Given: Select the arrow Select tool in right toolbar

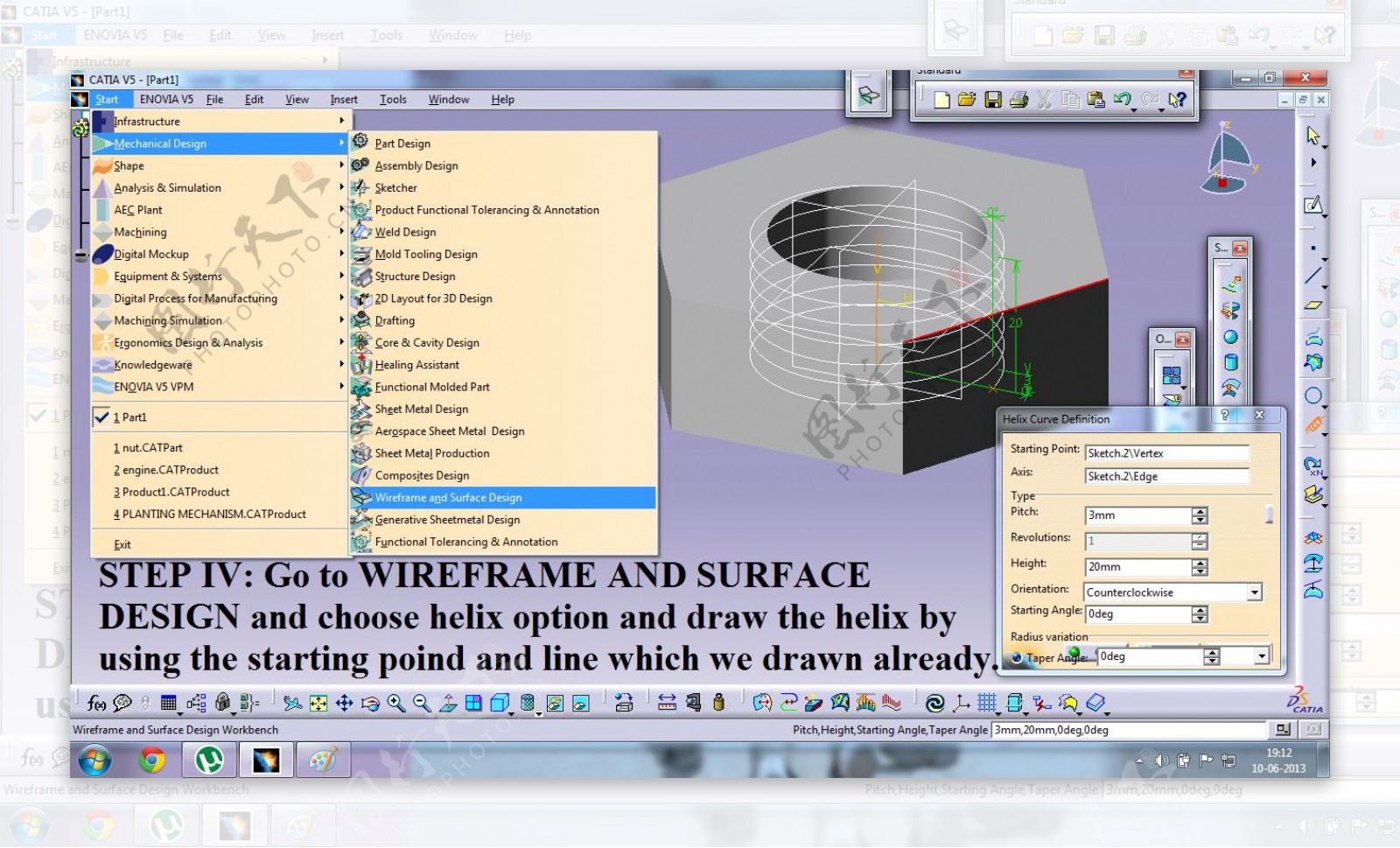Looking at the screenshot, I should coord(1313,136).
